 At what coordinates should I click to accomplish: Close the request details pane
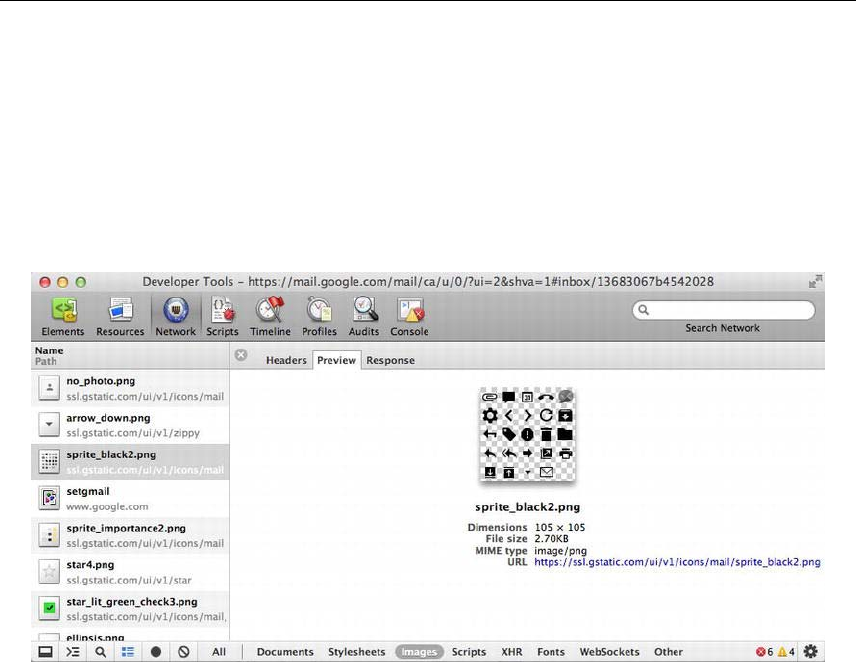pos(241,355)
